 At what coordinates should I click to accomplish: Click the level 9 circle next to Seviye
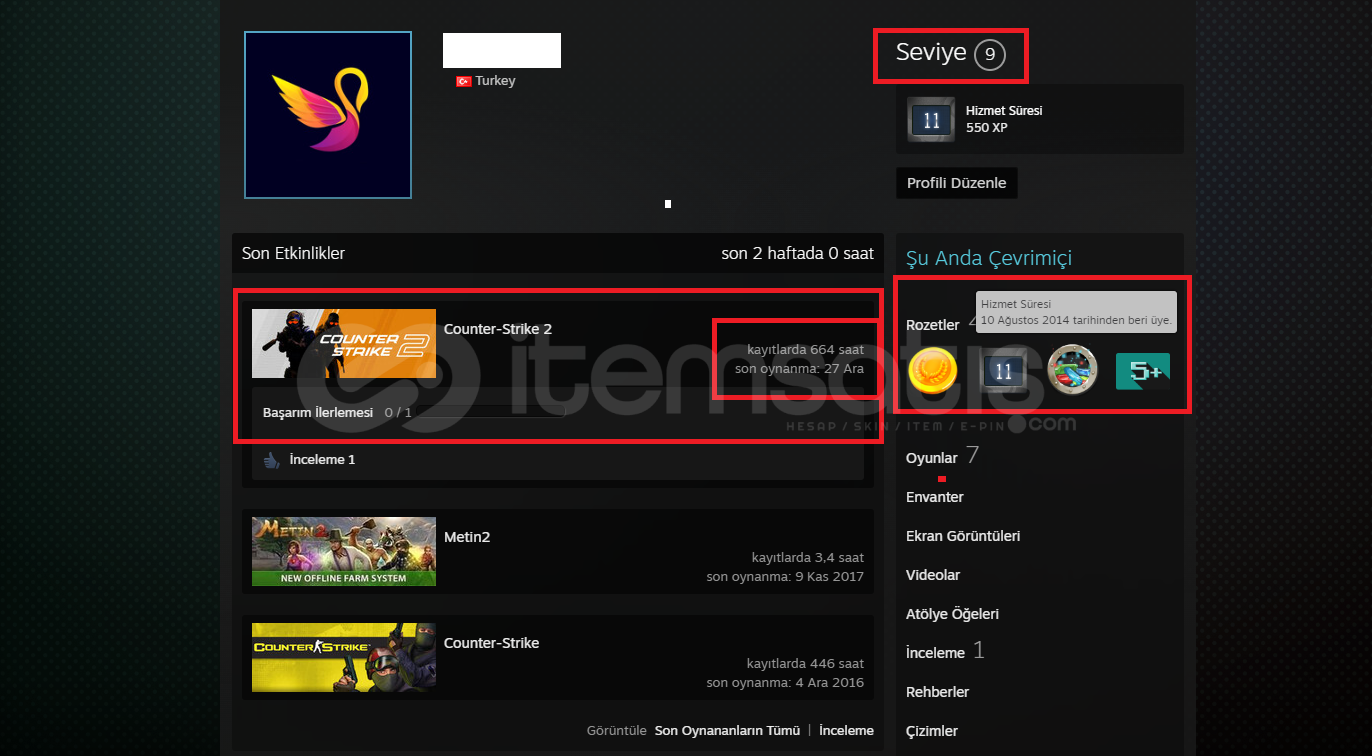click(990, 55)
